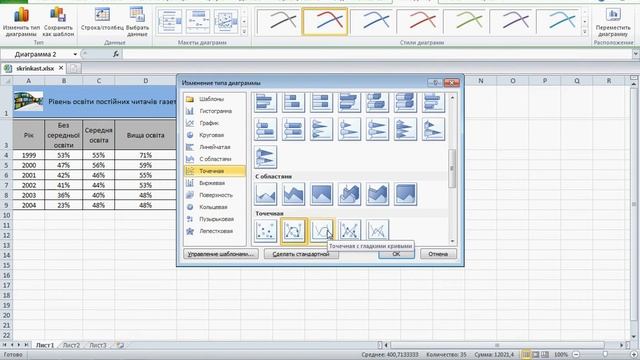Choose scatter with straight lines icon

[x=378, y=231]
